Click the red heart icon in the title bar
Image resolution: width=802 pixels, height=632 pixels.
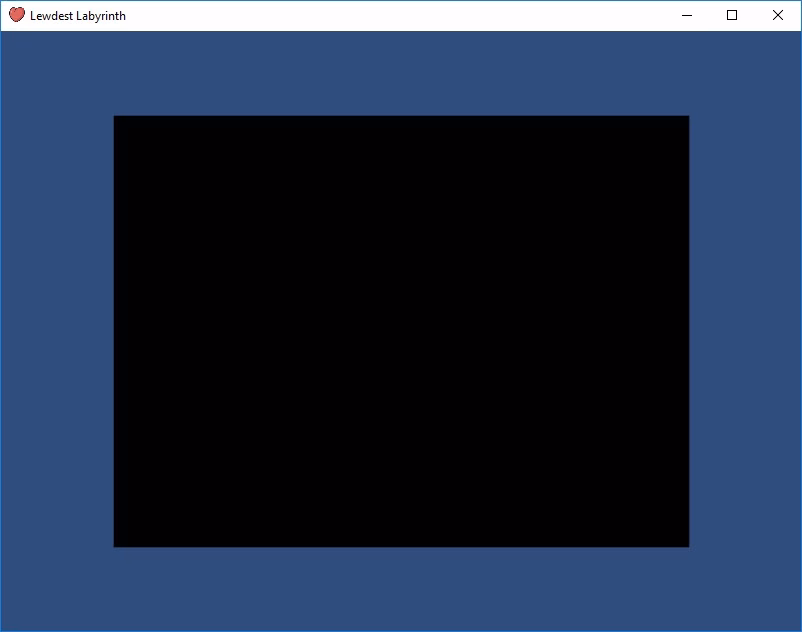(17, 15)
